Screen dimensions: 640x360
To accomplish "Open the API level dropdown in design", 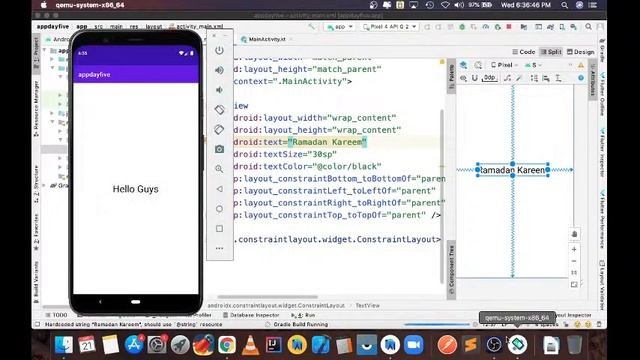I will 533,65.
